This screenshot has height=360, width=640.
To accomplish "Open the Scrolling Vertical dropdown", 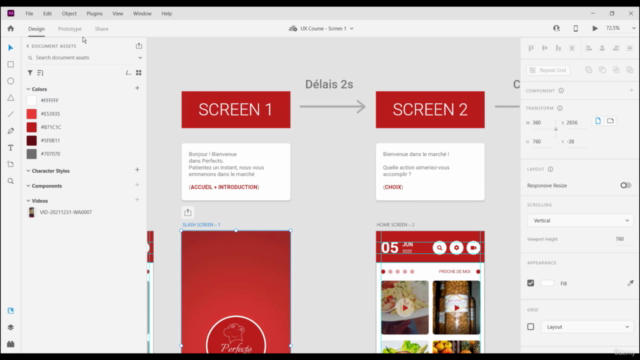I will [x=580, y=220].
